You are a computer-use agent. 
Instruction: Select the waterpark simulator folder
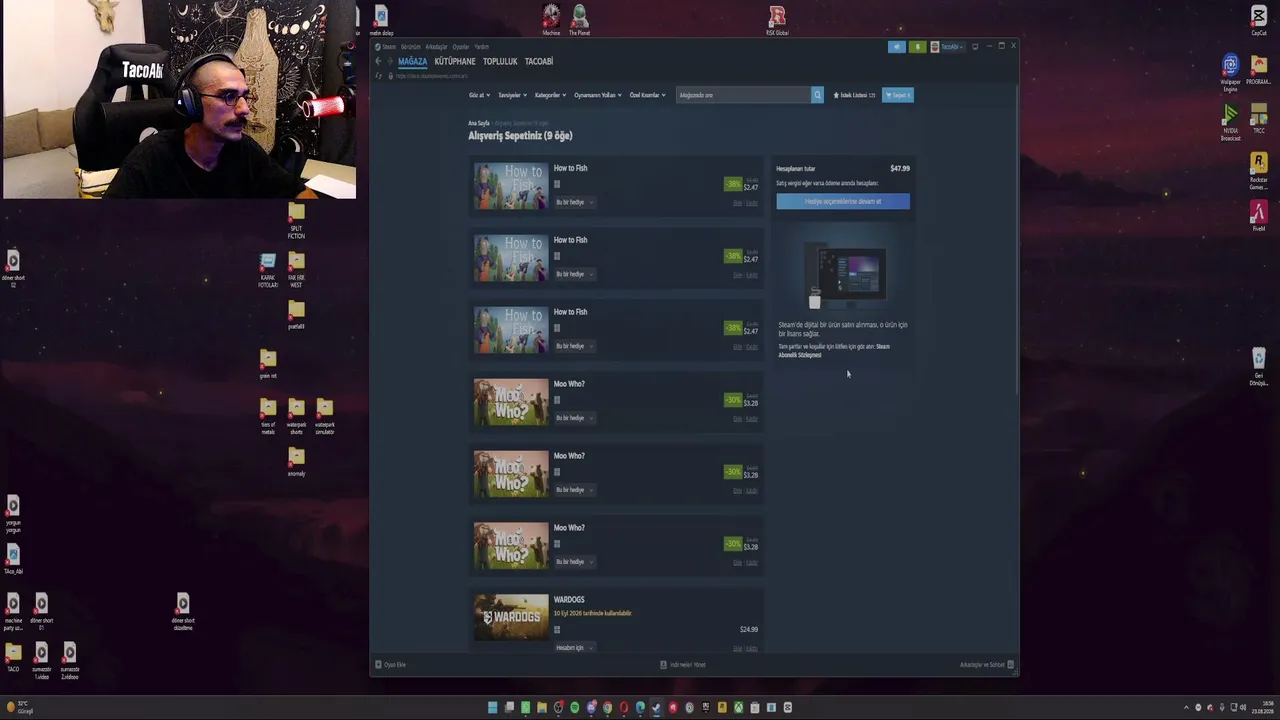tap(325, 417)
